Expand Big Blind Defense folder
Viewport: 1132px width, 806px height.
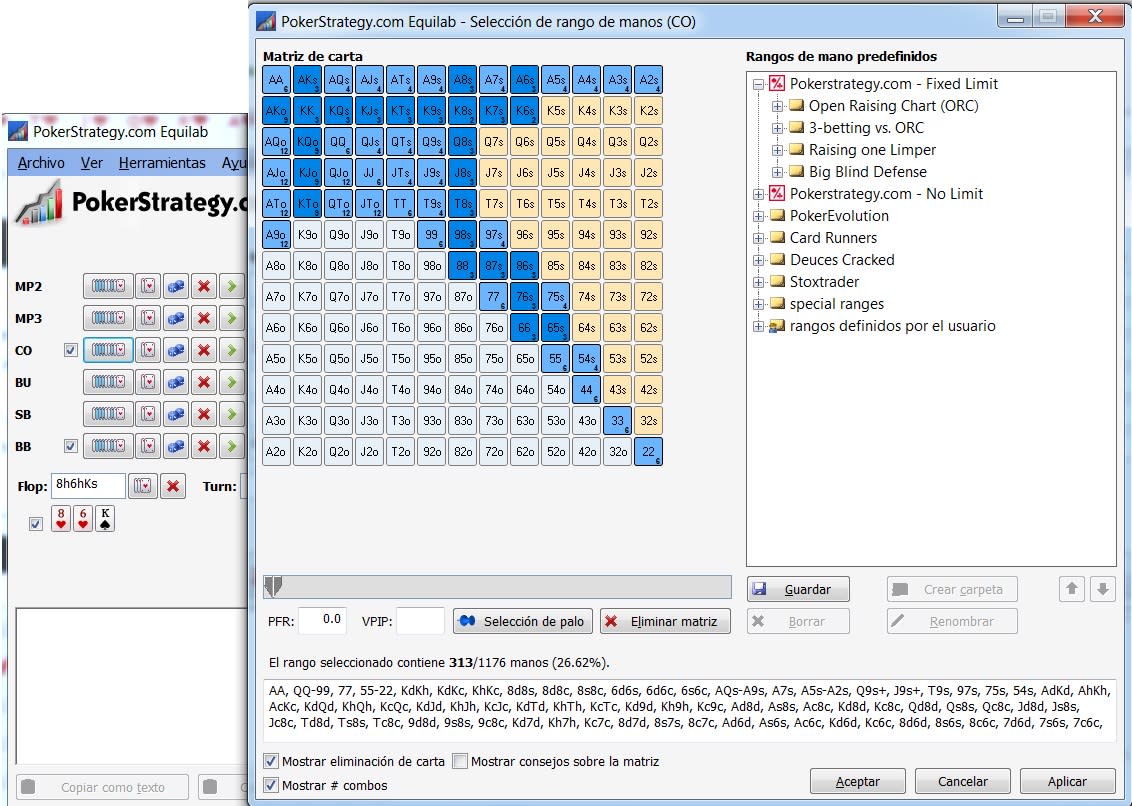click(x=778, y=172)
